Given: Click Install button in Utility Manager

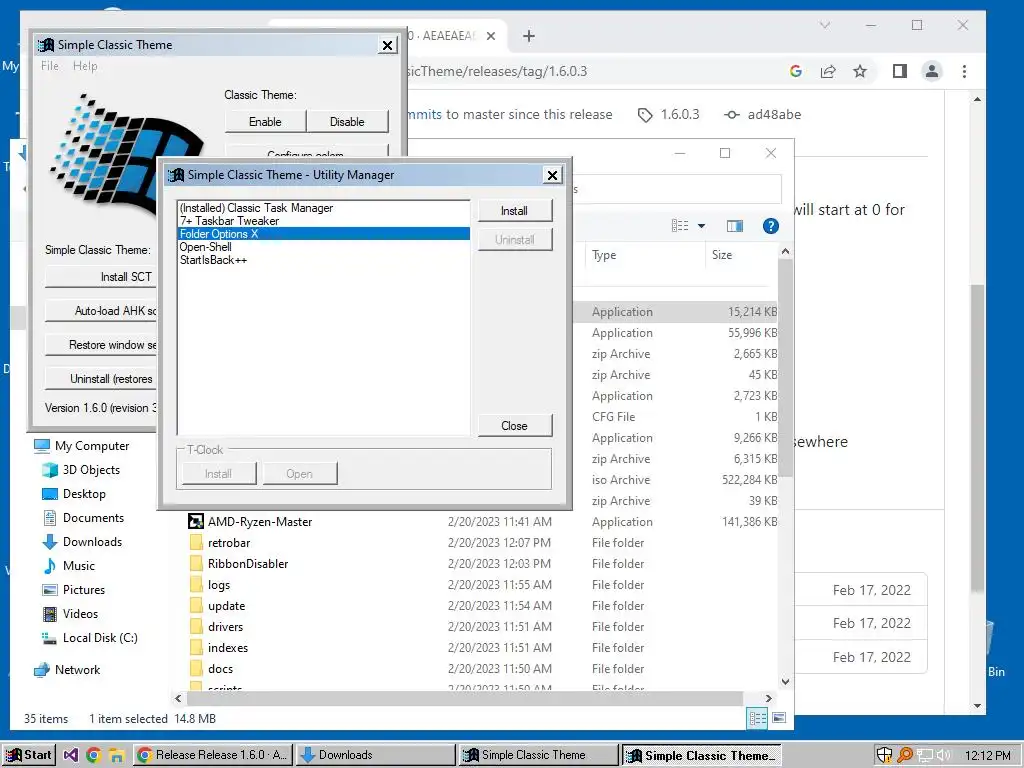Looking at the screenshot, I should click(515, 211).
